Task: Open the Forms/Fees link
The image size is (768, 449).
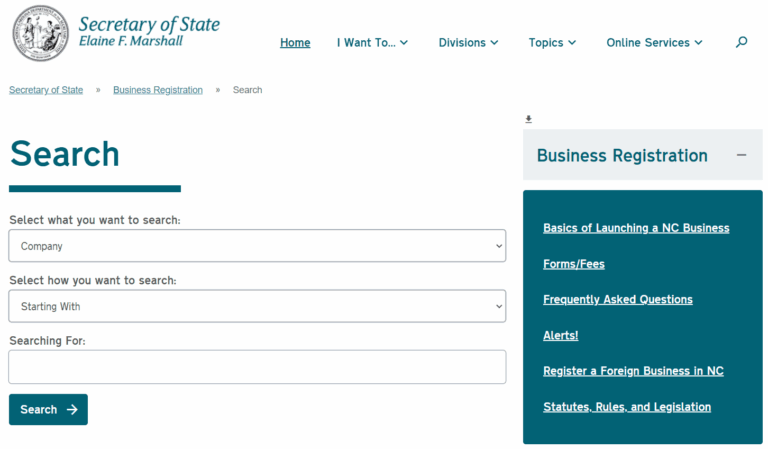Action: (573, 264)
